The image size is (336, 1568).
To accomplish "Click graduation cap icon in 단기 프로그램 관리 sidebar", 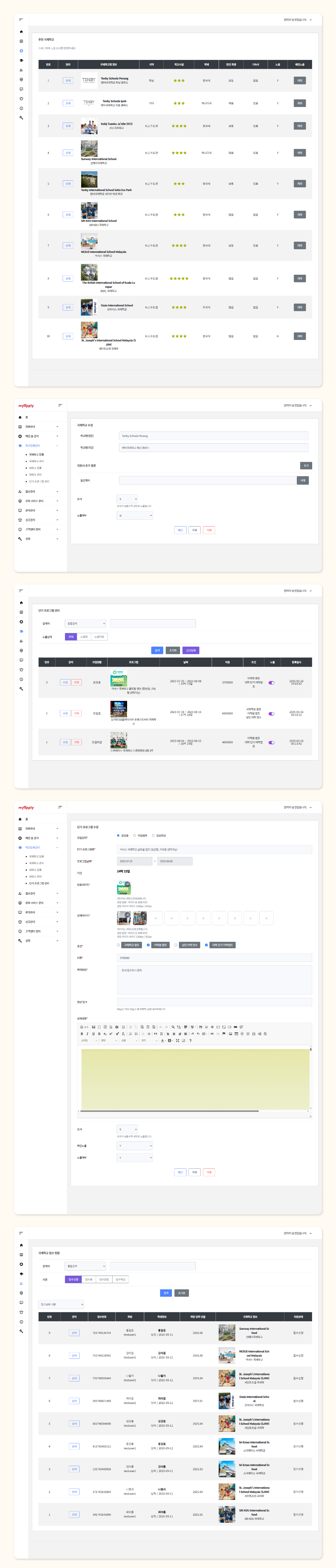I will coord(21,631).
